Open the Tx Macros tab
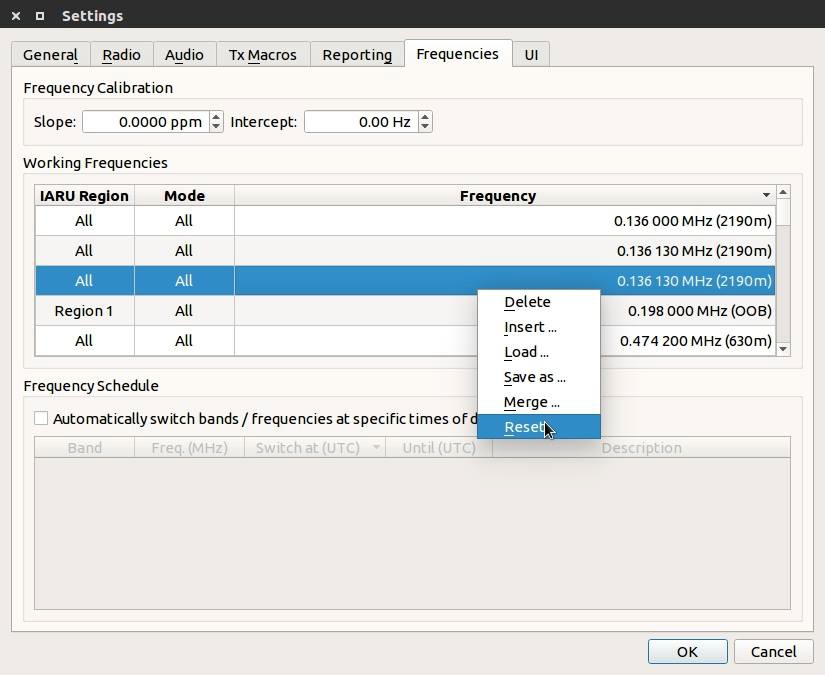This screenshot has width=825, height=675. point(262,55)
